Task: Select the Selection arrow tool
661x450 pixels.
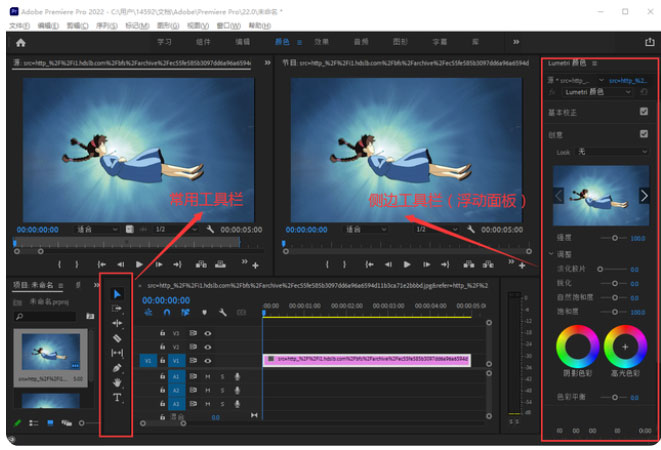Action: tap(117, 294)
